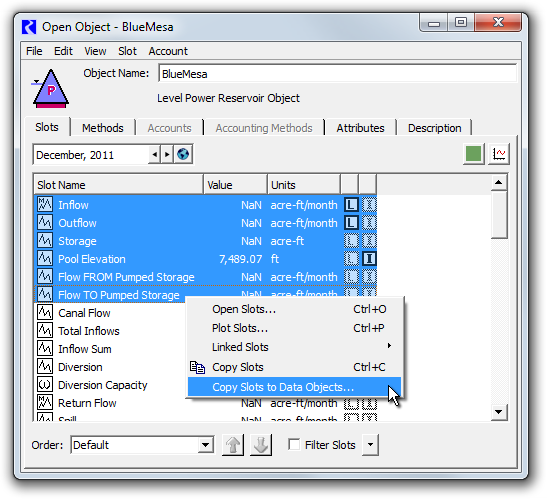Select the Return Flow slot row
Screen dimensions: 547x499
[x=205, y=403]
